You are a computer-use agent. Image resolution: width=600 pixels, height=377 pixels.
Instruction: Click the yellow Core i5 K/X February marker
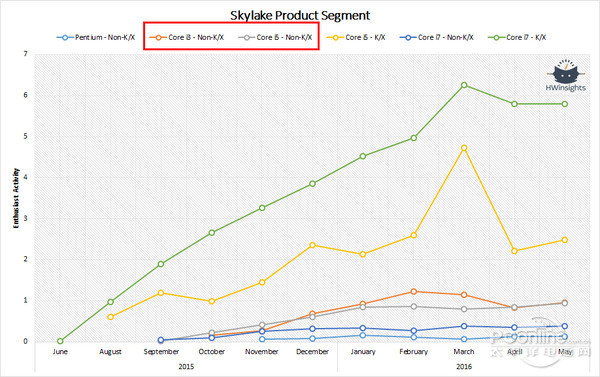(414, 235)
